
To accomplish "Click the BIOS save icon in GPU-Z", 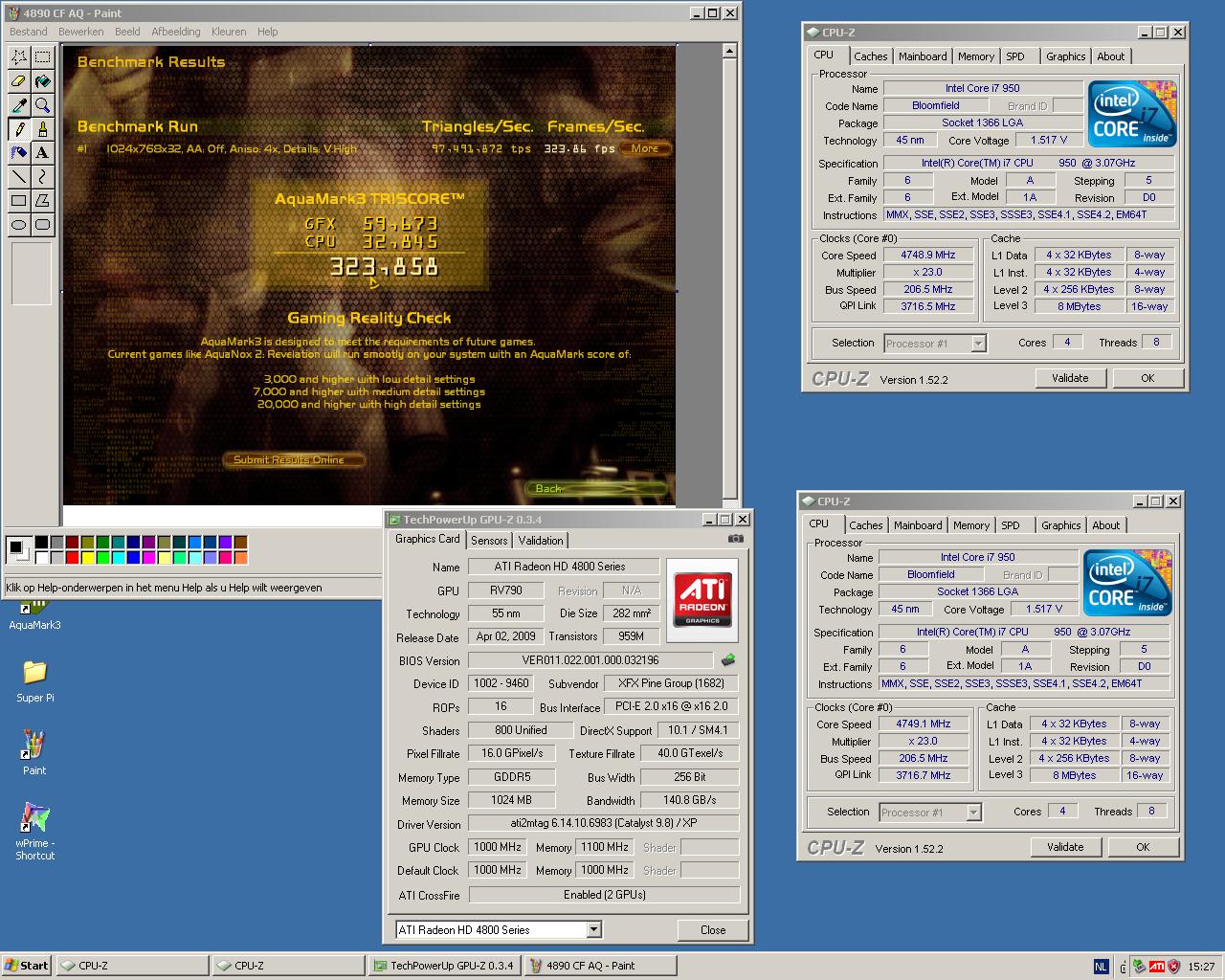I will point(728,660).
